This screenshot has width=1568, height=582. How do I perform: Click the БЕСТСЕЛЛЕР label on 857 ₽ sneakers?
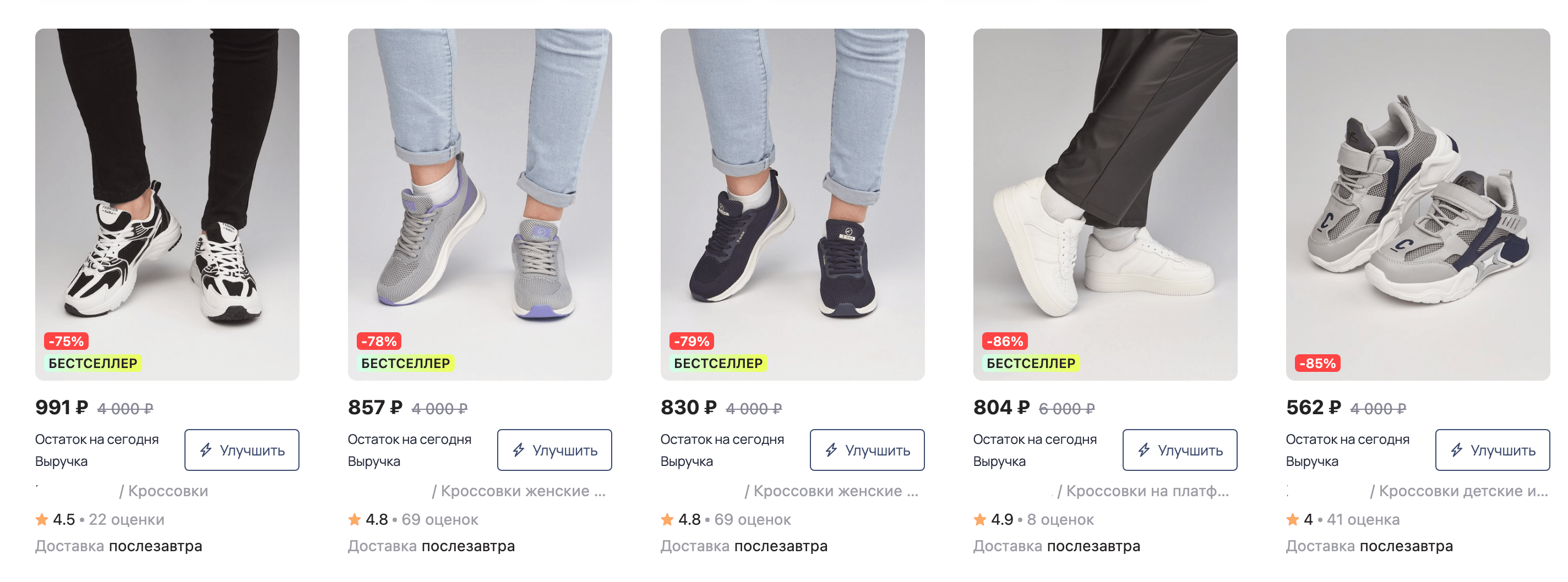click(x=405, y=363)
